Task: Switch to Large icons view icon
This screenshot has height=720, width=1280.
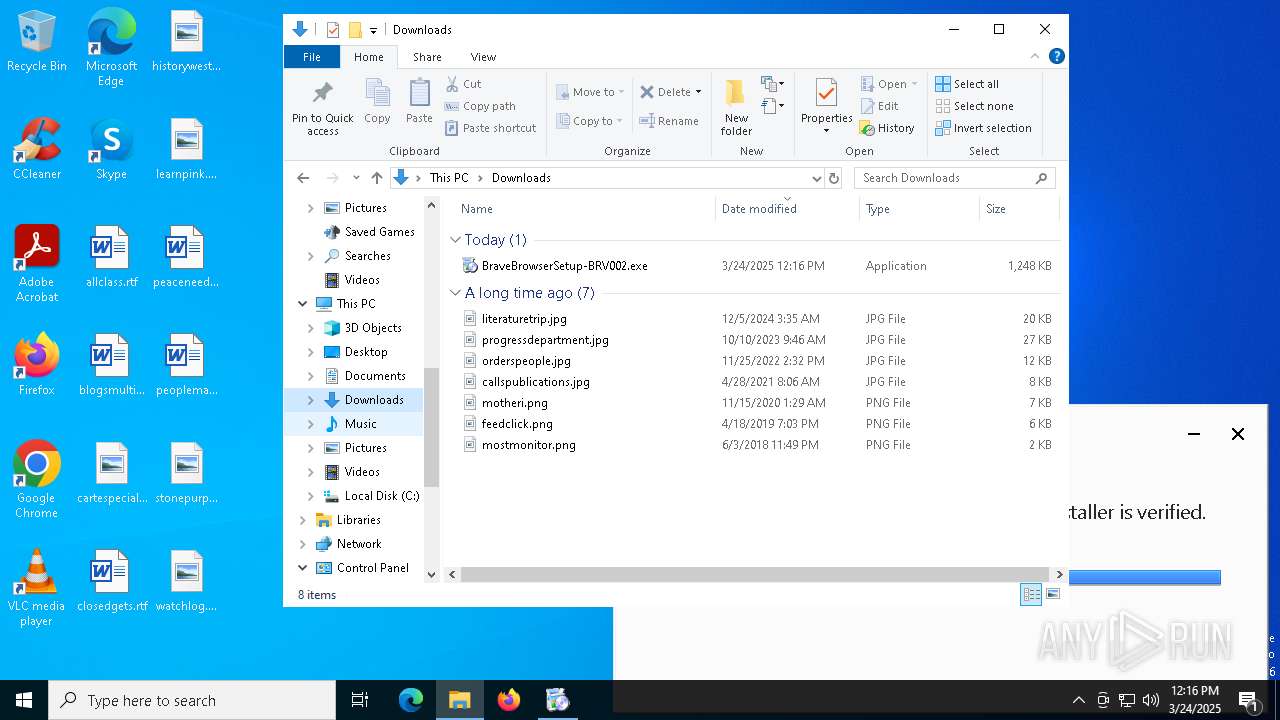Action: tap(1052, 595)
